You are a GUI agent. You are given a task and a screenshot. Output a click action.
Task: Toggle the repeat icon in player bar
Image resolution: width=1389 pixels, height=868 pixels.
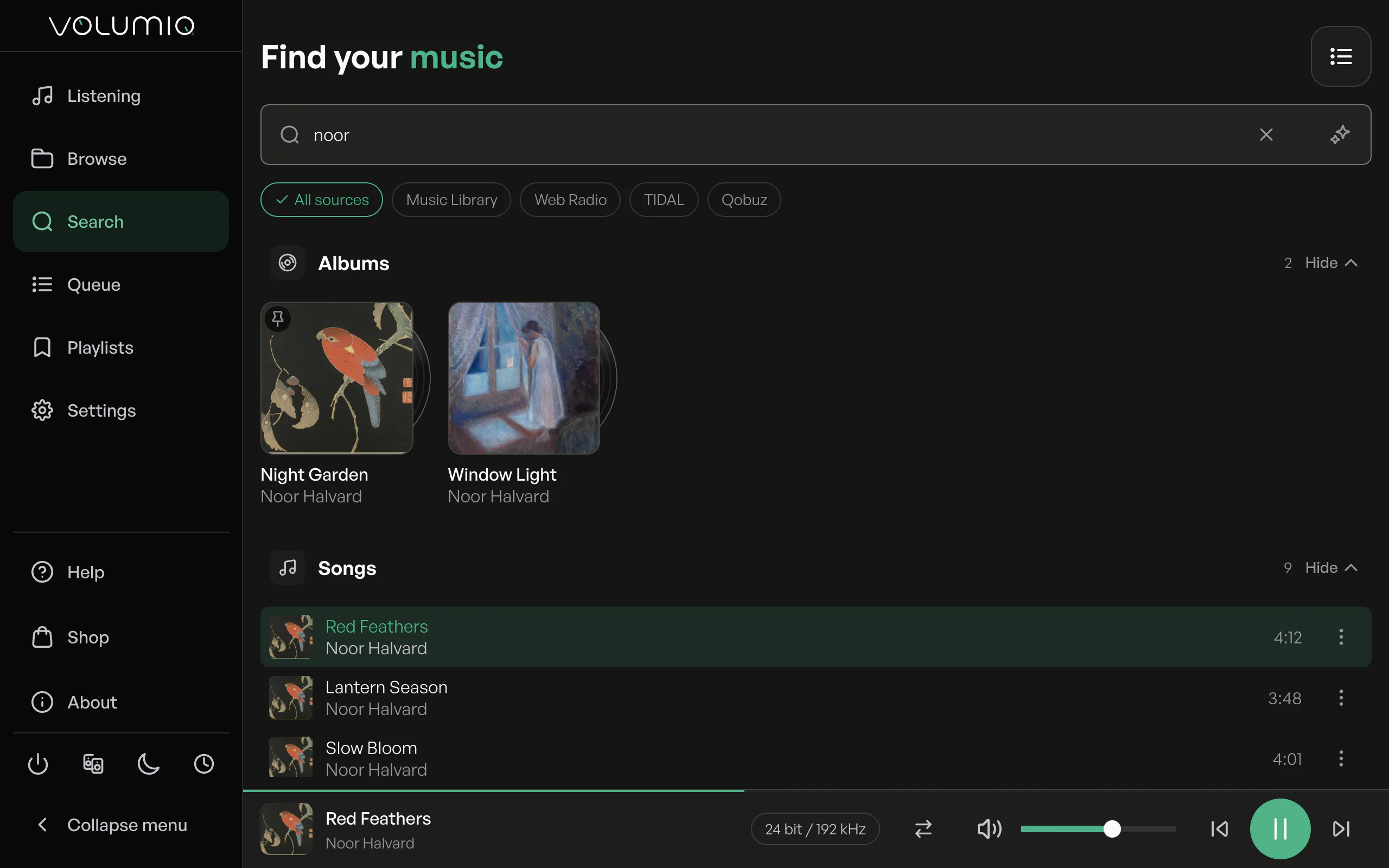pos(923,828)
